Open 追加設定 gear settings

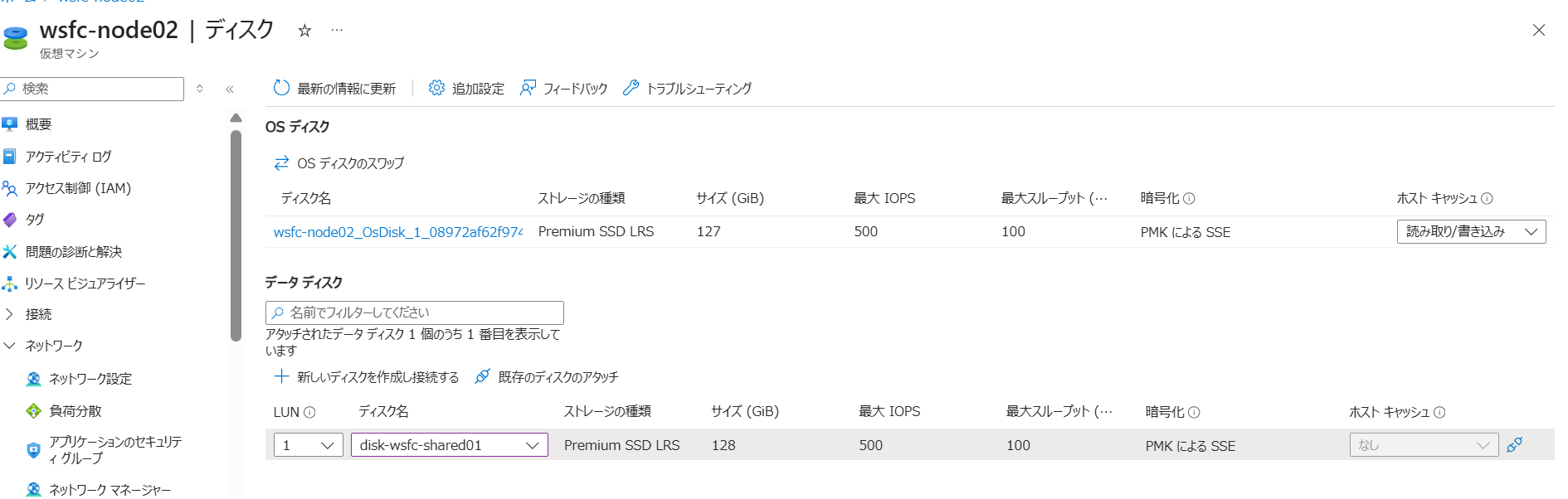466,89
